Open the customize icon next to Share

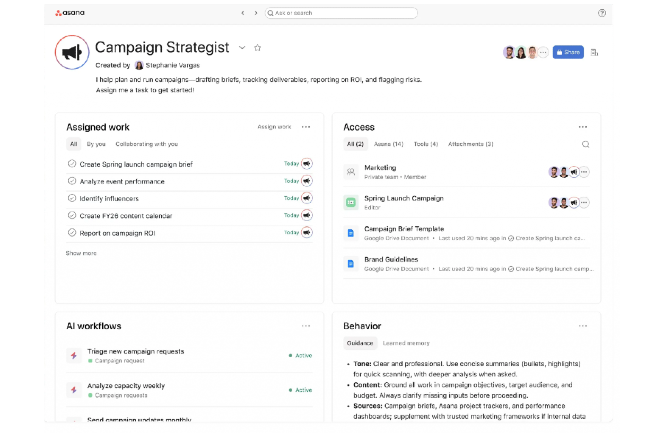595,52
